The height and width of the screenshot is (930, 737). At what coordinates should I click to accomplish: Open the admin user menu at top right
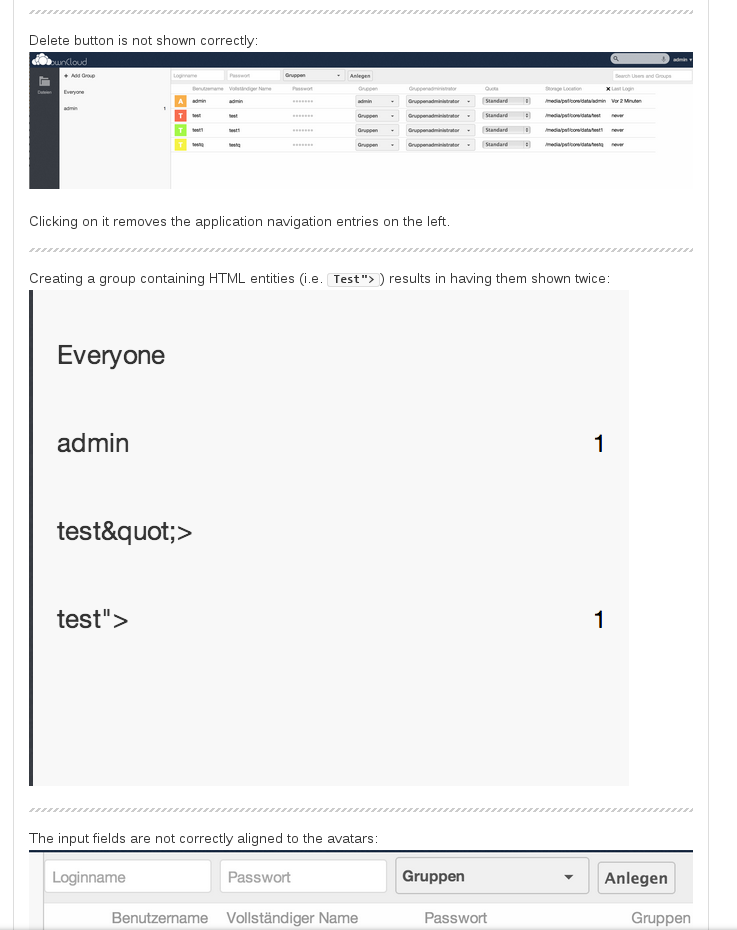pyautogui.click(x=682, y=60)
